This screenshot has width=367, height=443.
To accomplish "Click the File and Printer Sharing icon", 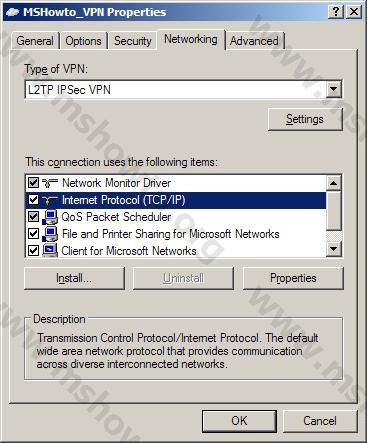I will tap(50, 234).
